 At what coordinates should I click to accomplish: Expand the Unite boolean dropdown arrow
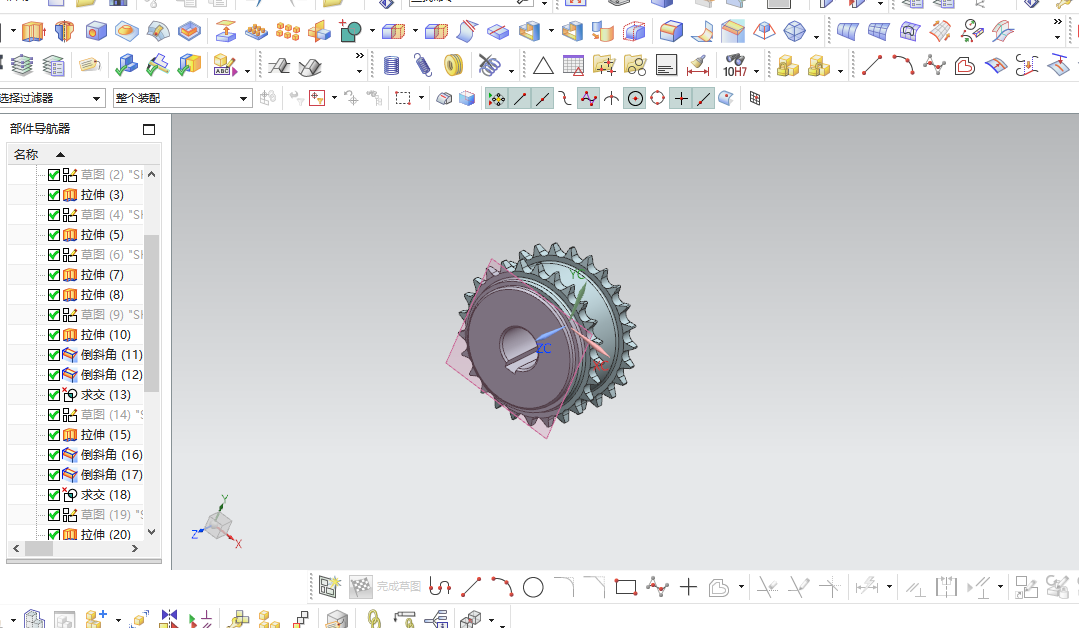(372, 31)
